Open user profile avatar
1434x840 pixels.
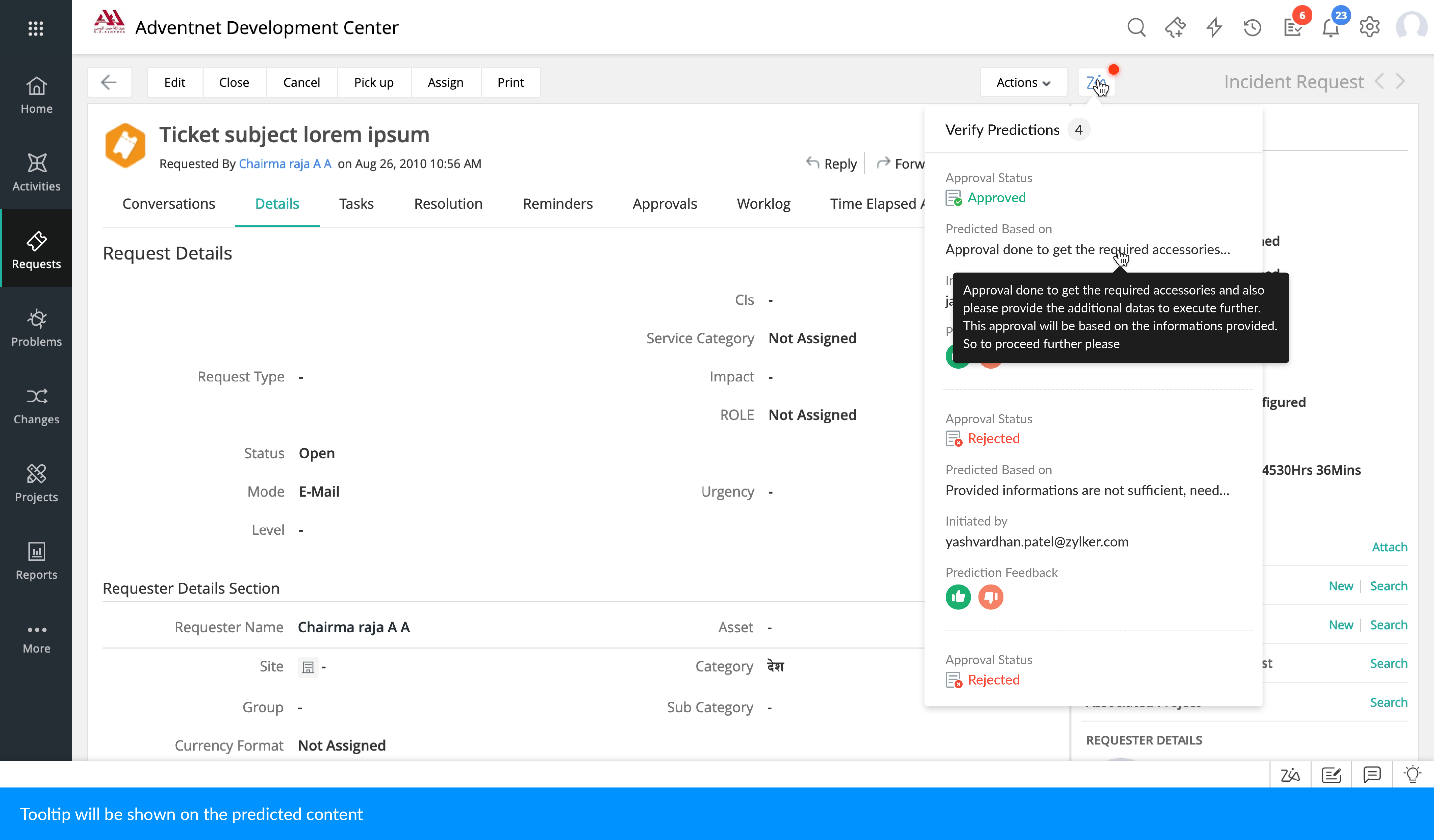[x=1412, y=26]
